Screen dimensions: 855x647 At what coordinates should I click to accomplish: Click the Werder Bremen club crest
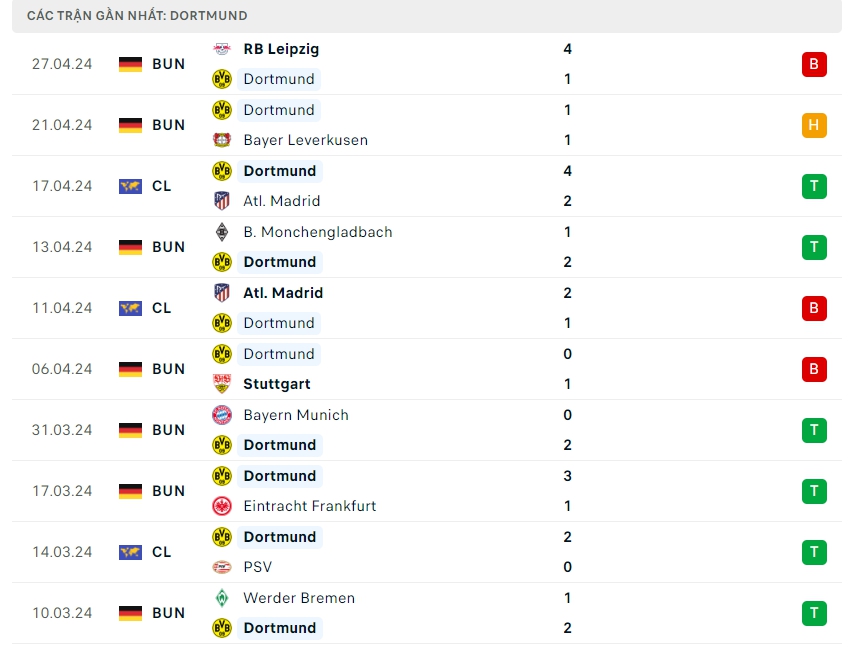click(222, 598)
